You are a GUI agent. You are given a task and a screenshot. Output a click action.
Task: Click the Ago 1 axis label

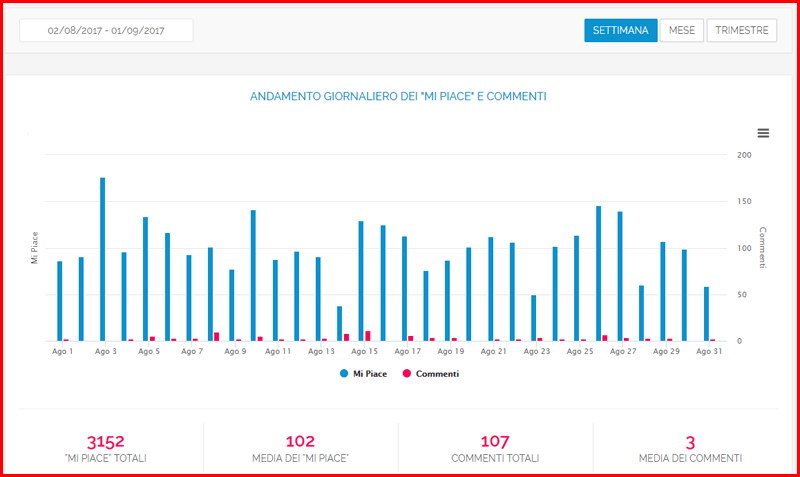(62, 352)
